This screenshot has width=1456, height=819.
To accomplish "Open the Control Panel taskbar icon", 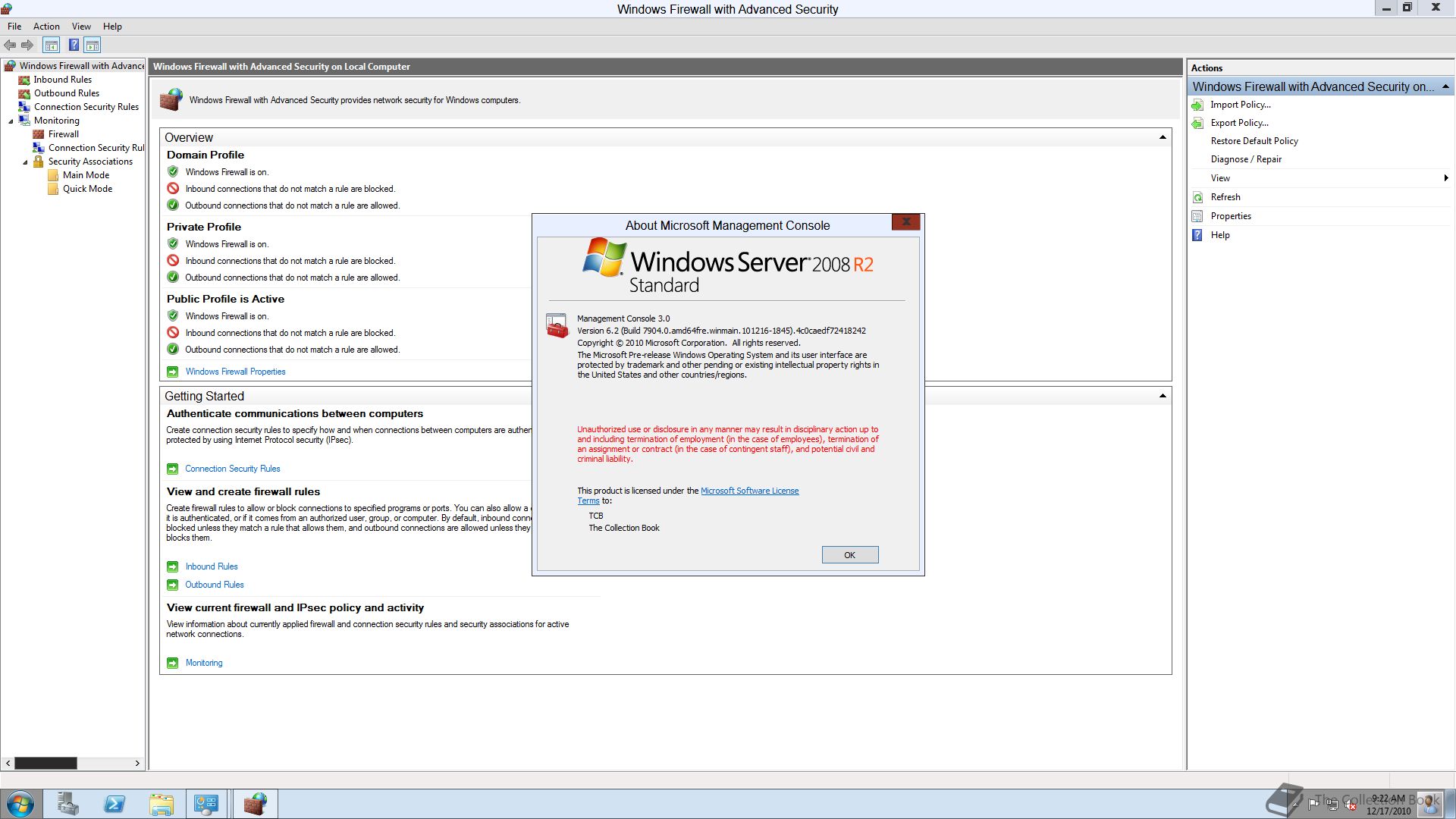I will pos(206,804).
